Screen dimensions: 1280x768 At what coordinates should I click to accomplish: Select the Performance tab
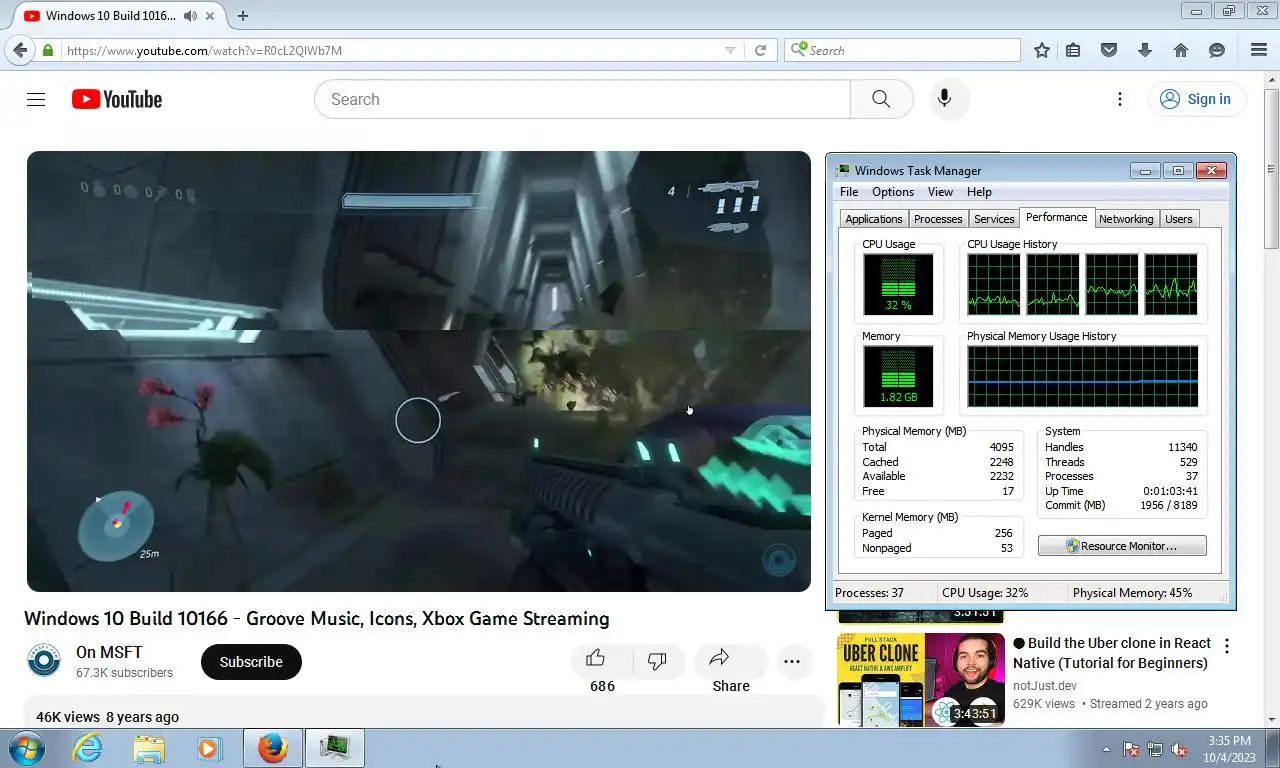pyautogui.click(x=1057, y=217)
